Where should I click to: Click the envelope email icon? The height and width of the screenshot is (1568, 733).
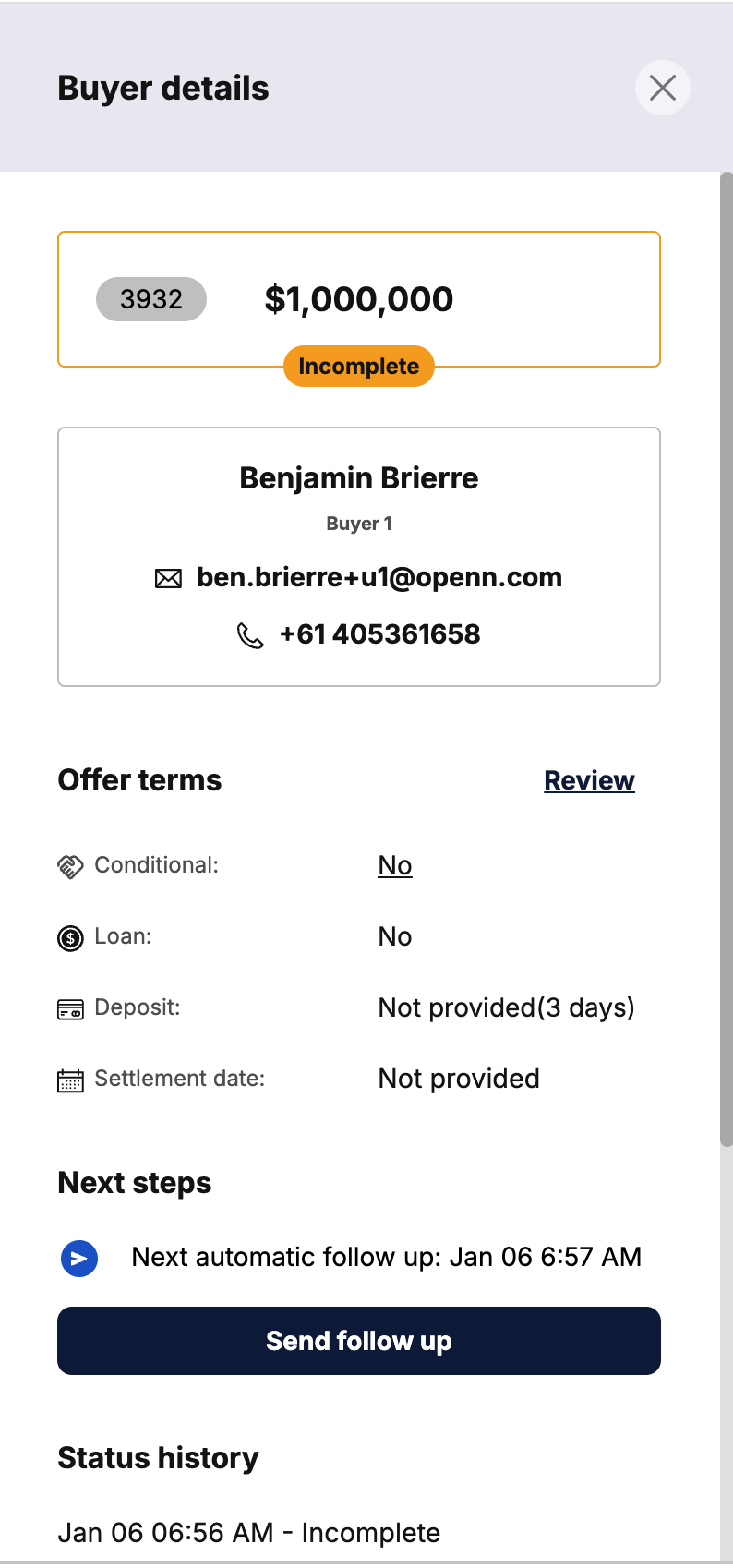168,579
